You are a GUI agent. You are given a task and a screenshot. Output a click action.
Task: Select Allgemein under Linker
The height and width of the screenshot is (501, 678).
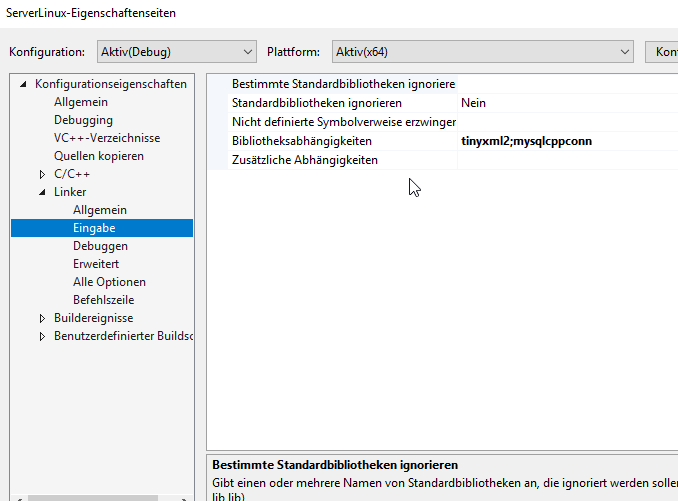(x=100, y=210)
